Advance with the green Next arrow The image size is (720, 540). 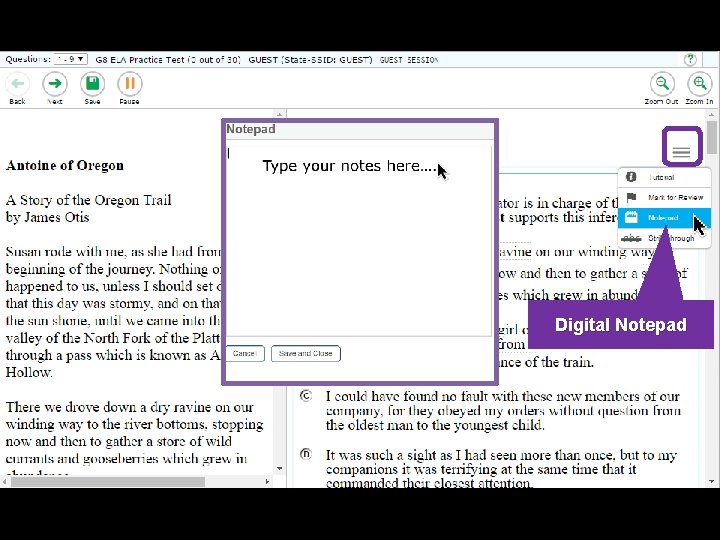pyautogui.click(x=55, y=84)
